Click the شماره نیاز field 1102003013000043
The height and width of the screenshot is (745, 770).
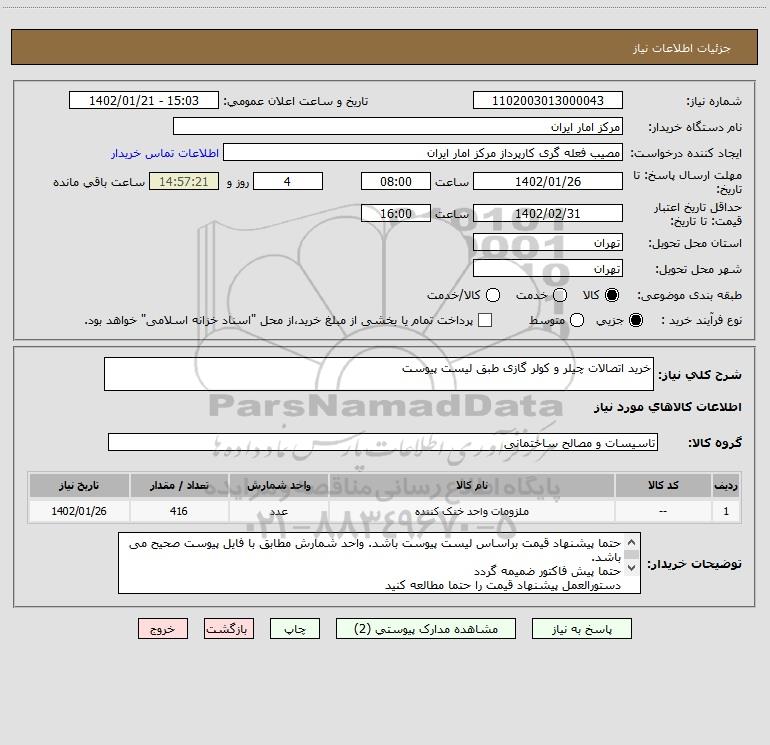click(548, 101)
